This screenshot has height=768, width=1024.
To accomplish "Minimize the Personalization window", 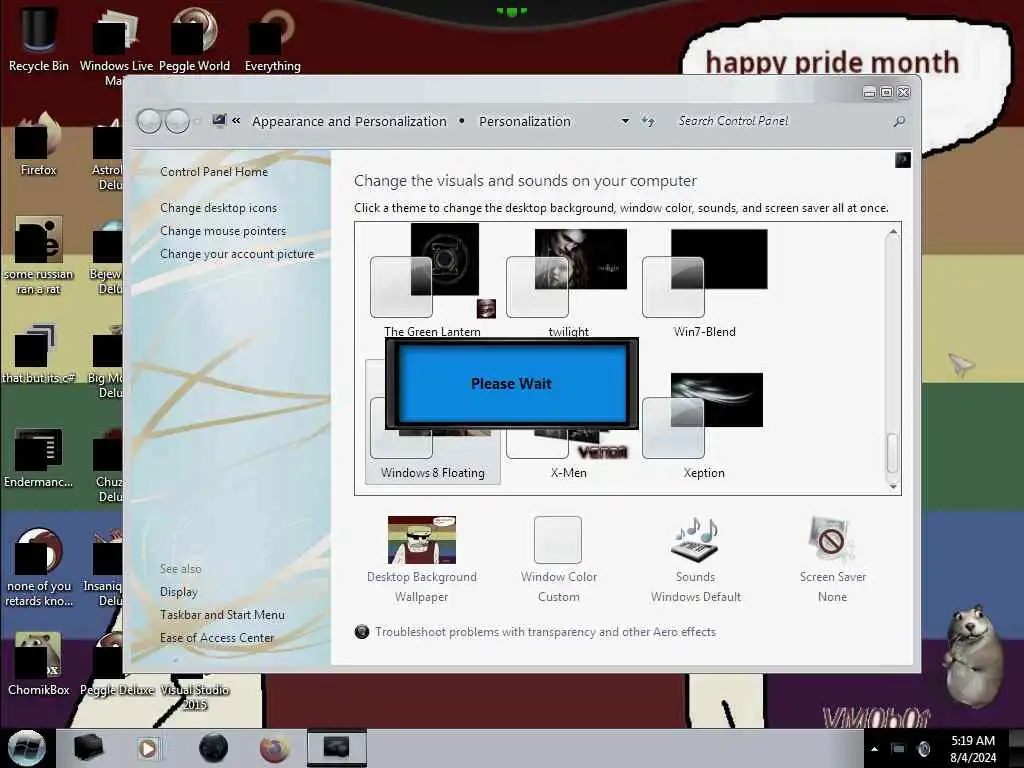I will 869,93.
